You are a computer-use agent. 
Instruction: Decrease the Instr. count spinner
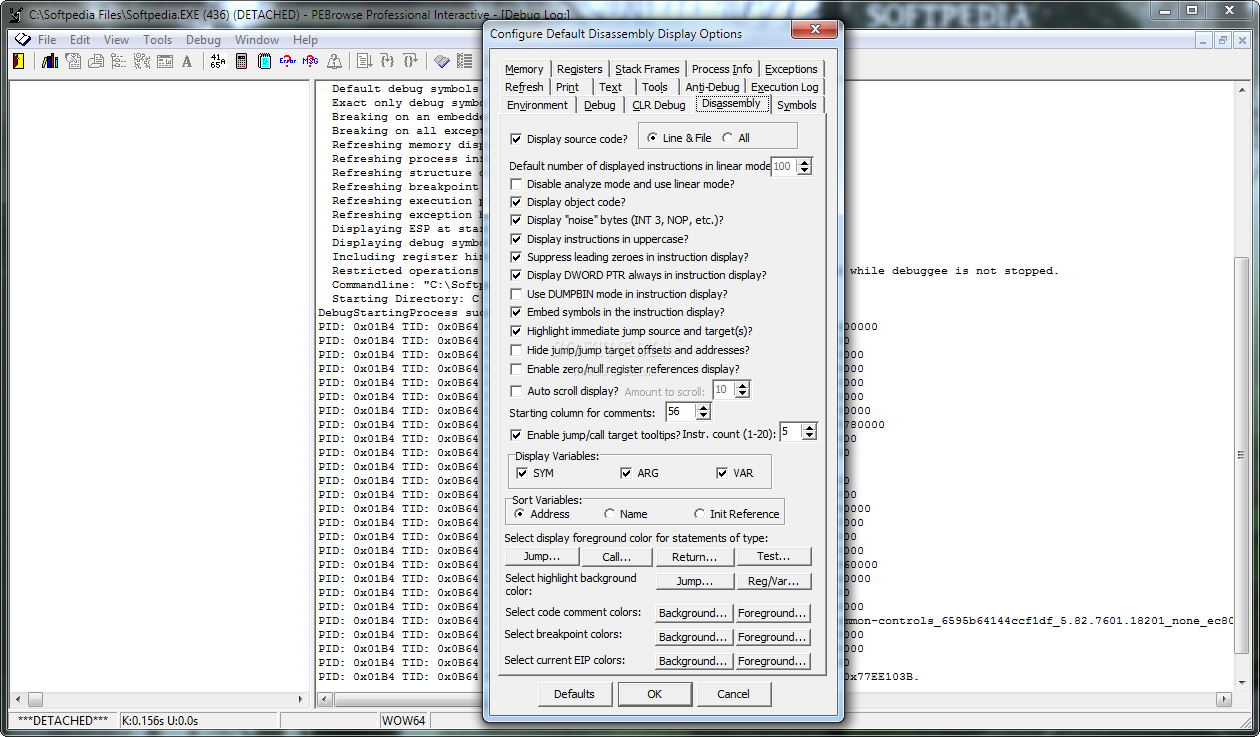[809, 436]
